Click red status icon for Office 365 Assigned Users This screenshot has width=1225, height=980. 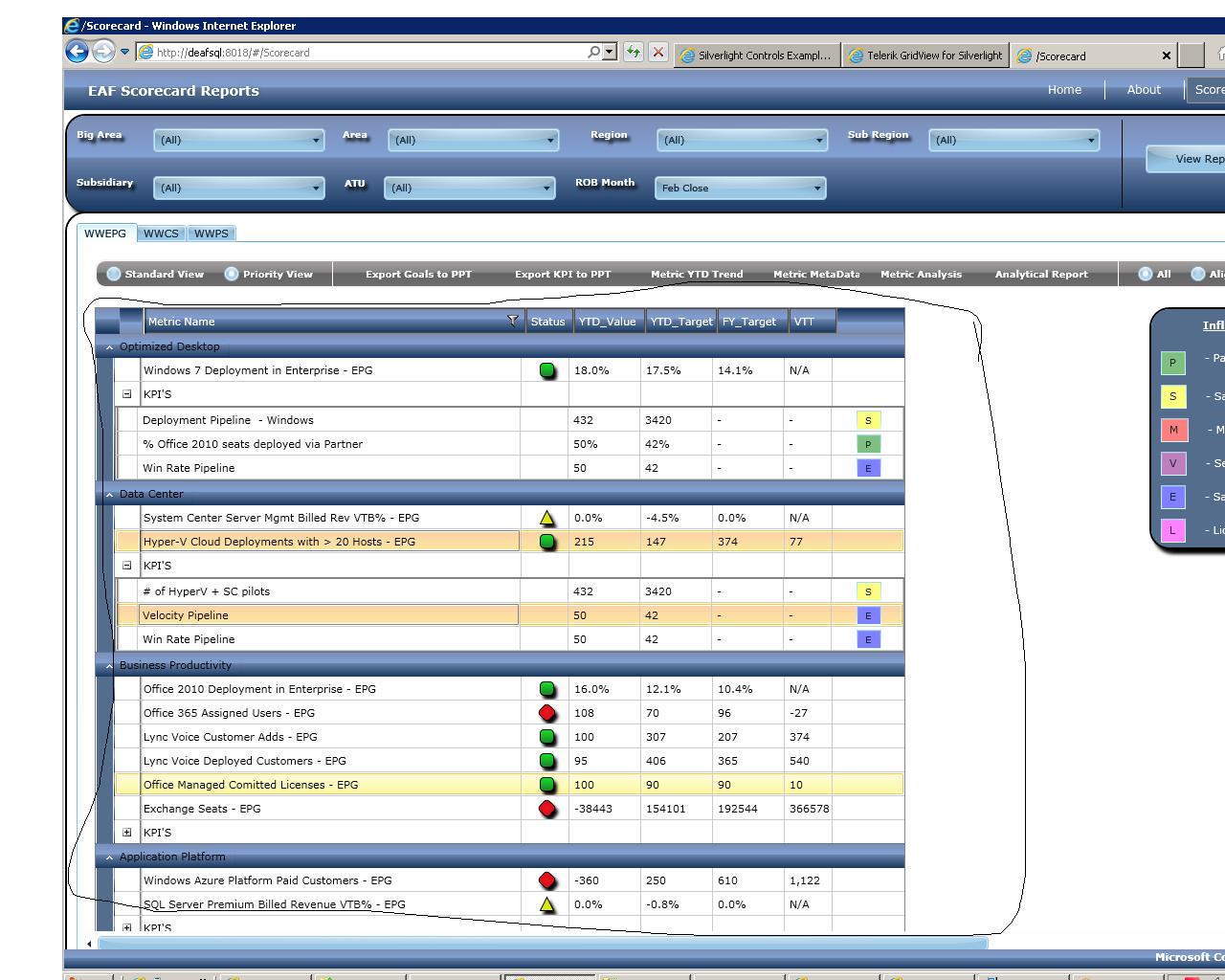547,713
